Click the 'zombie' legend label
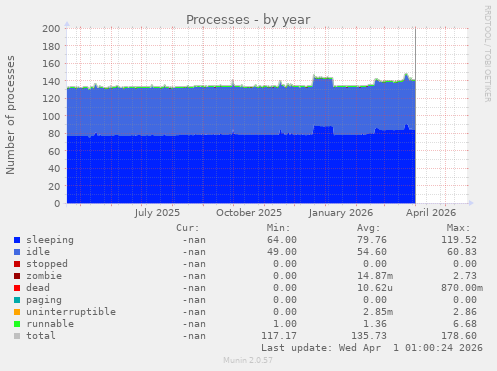 click(44, 276)
